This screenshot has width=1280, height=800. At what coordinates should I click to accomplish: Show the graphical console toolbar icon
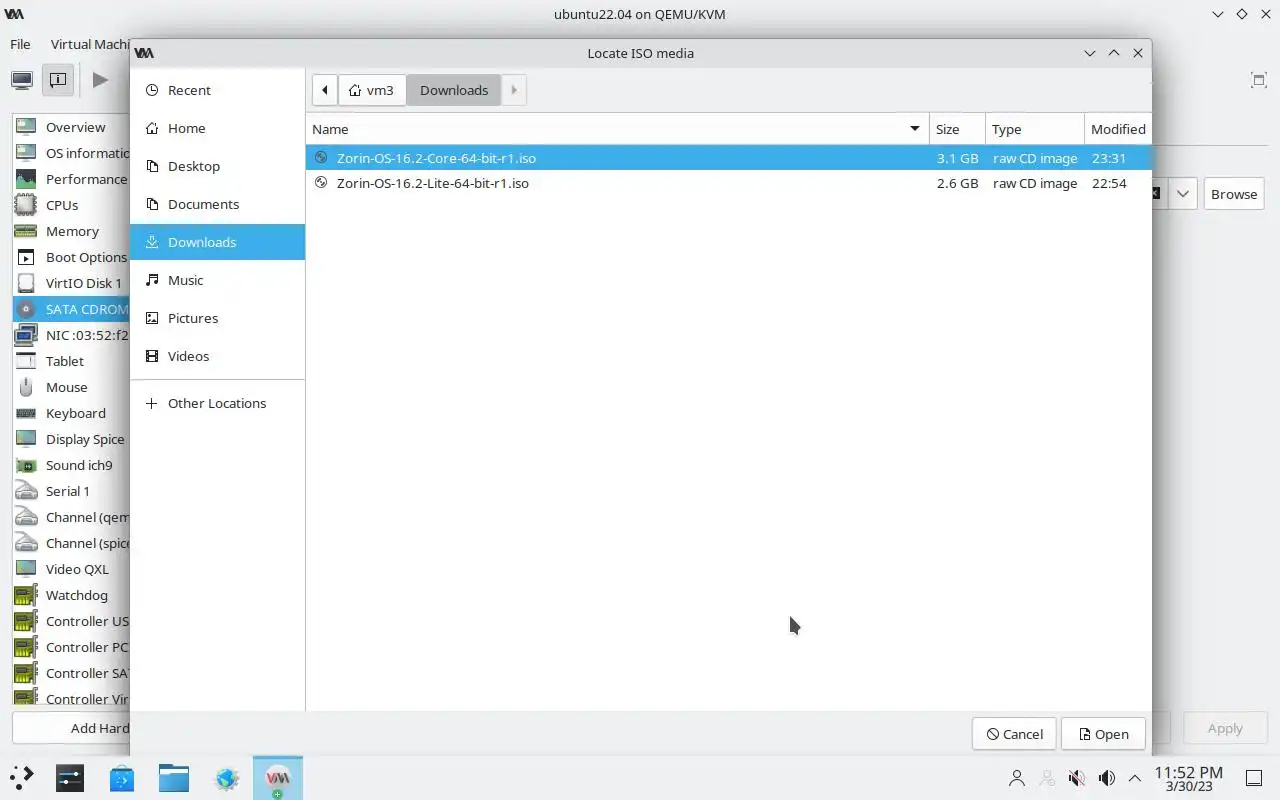pyautogui.click(x=22, y=80)
